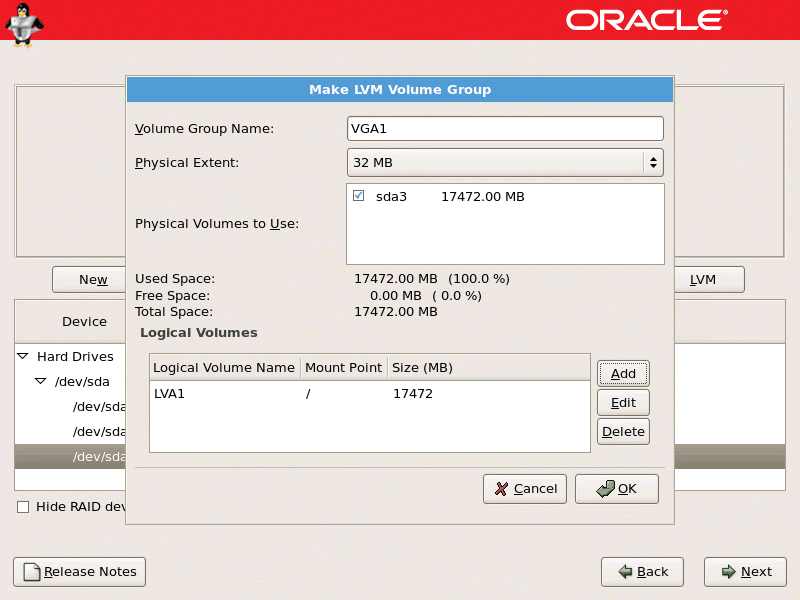Click the Hard Drives label

76,356
